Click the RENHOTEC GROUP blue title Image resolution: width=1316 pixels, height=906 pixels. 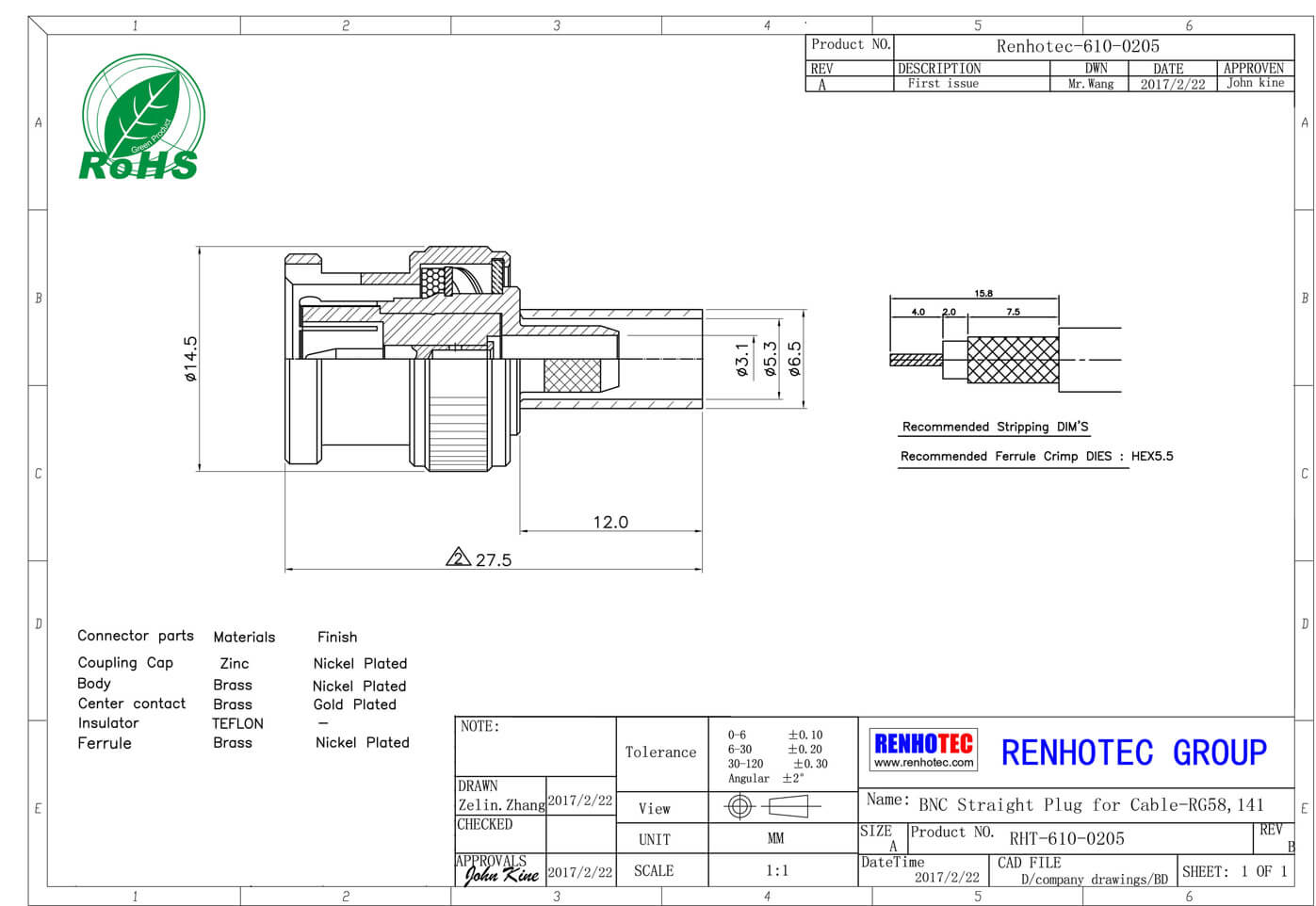1133,752
